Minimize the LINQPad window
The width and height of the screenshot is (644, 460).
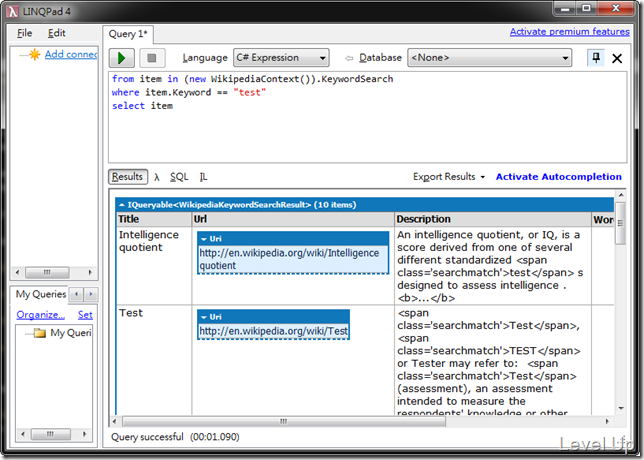point(565,8)
